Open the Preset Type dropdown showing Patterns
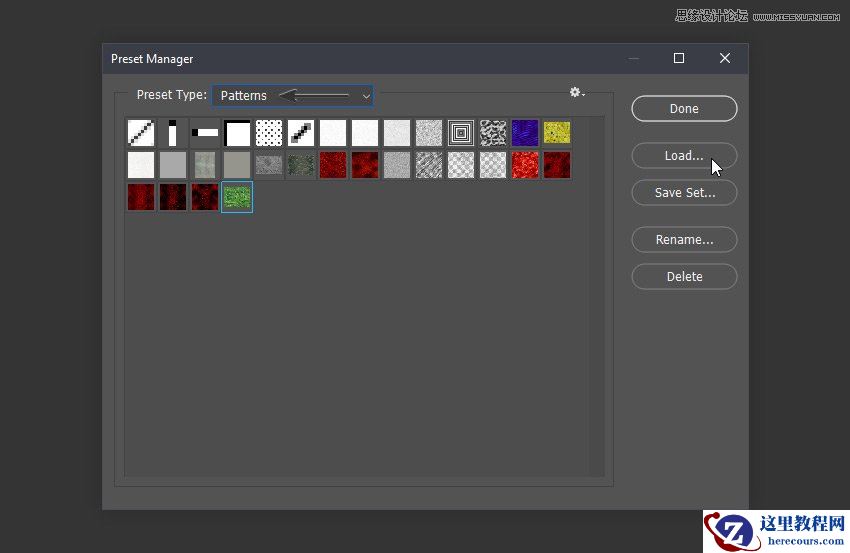The width and height of the screenshot is (850, 553). click(292, 96)
